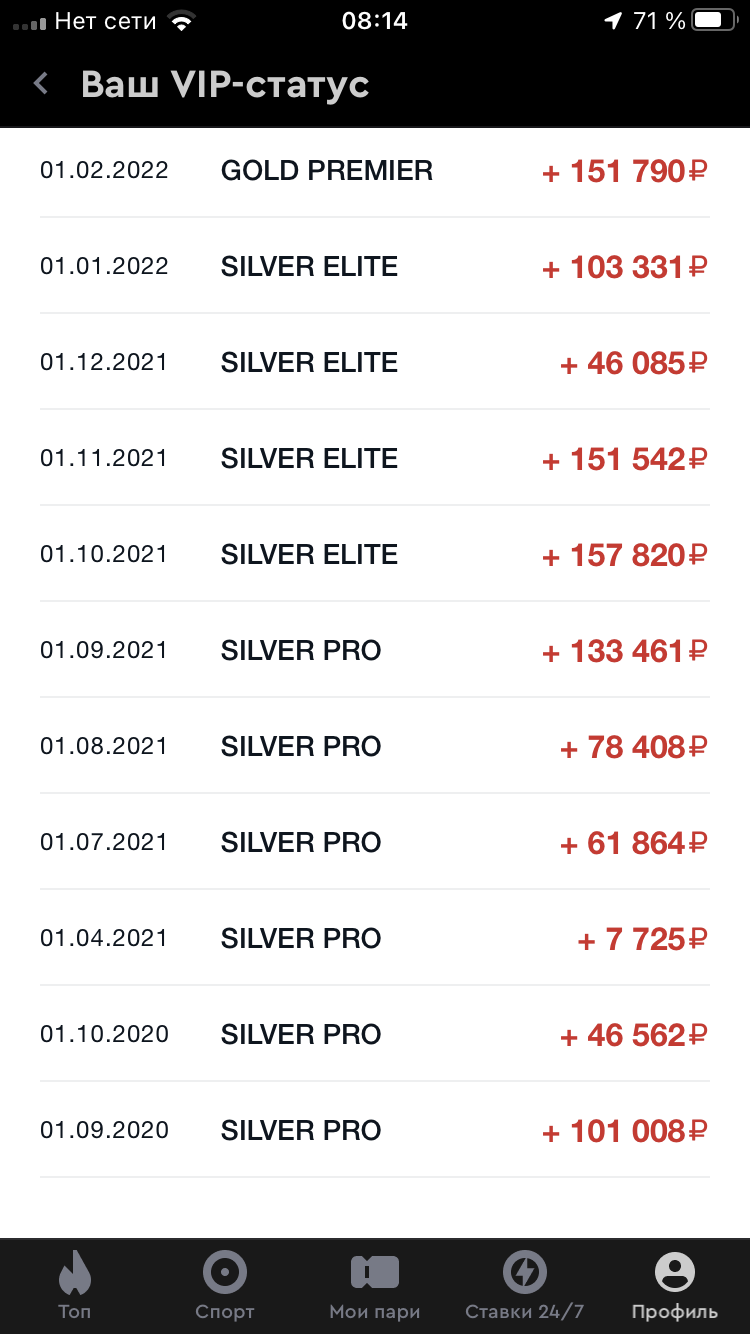Tap the + 101 008 ₽ amount

[x=624, y=1131]
